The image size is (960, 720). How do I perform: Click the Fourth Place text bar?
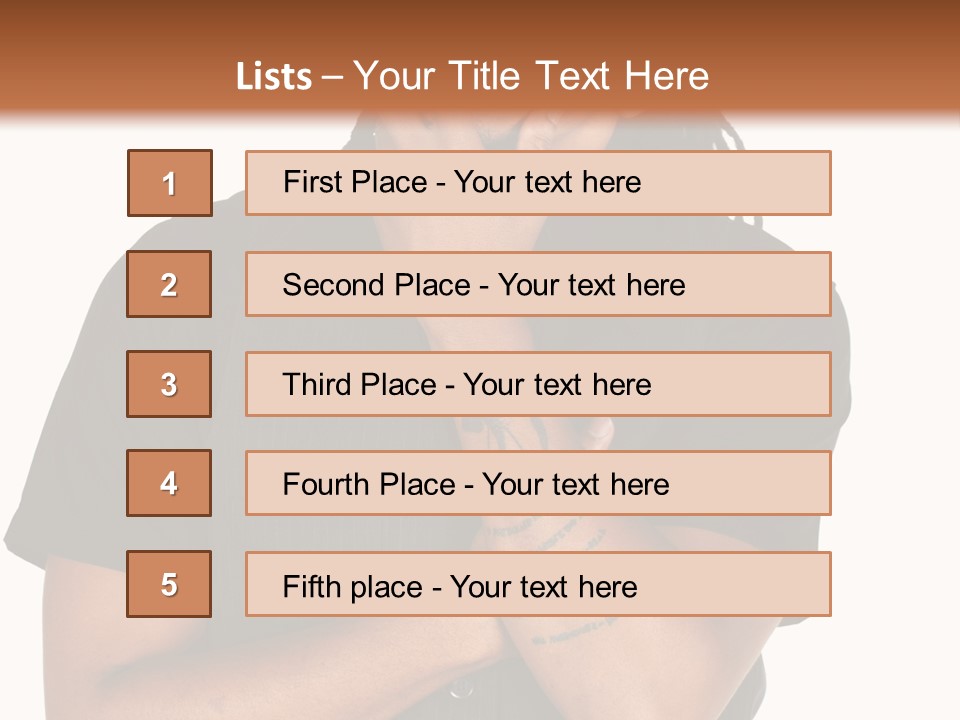click(538, 483)
